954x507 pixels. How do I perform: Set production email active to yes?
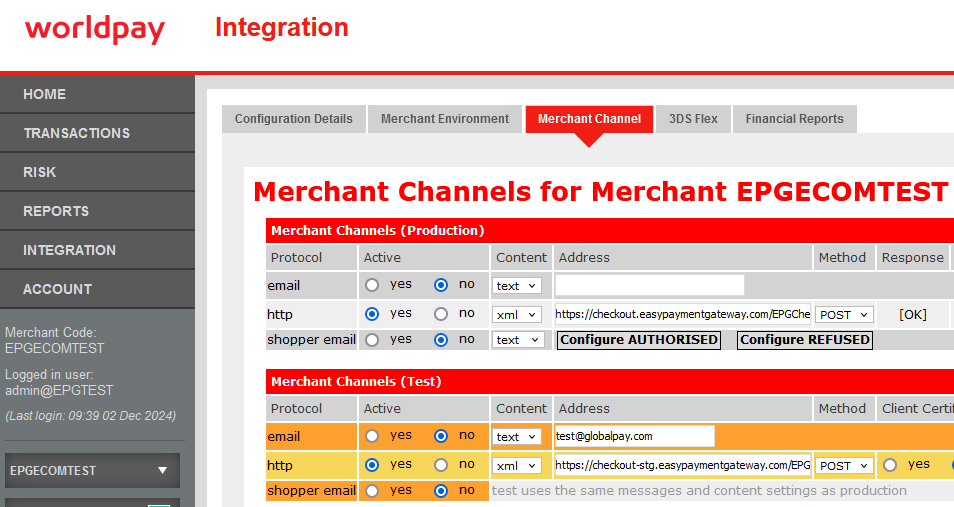tap(372, 285)
